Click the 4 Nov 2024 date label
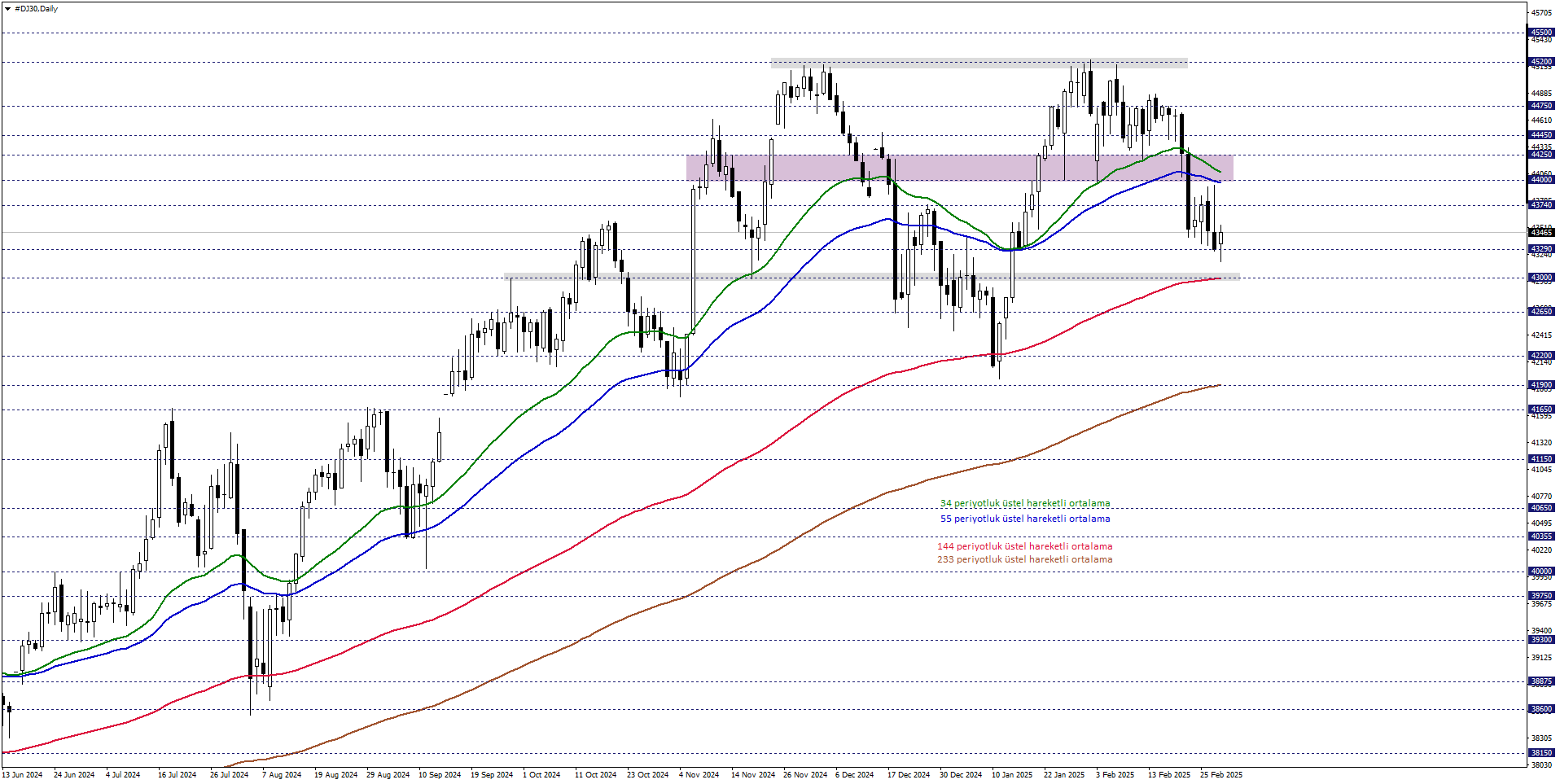Viewport: 1560px width, 784px height. [x=699, y=775]
